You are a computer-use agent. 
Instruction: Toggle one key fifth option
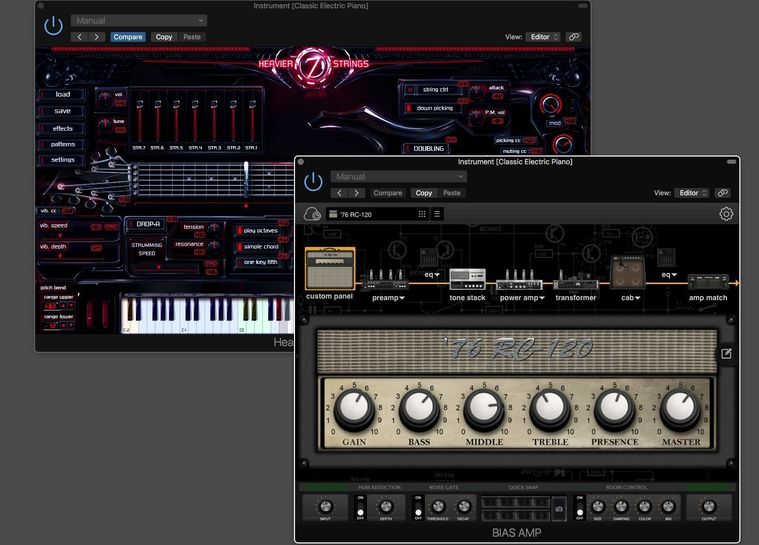click(257, 262)
